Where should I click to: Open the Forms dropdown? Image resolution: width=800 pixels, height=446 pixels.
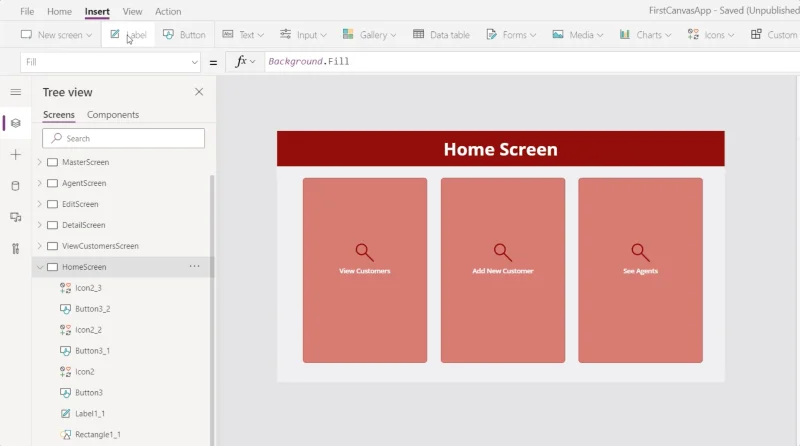pos(511,35)
